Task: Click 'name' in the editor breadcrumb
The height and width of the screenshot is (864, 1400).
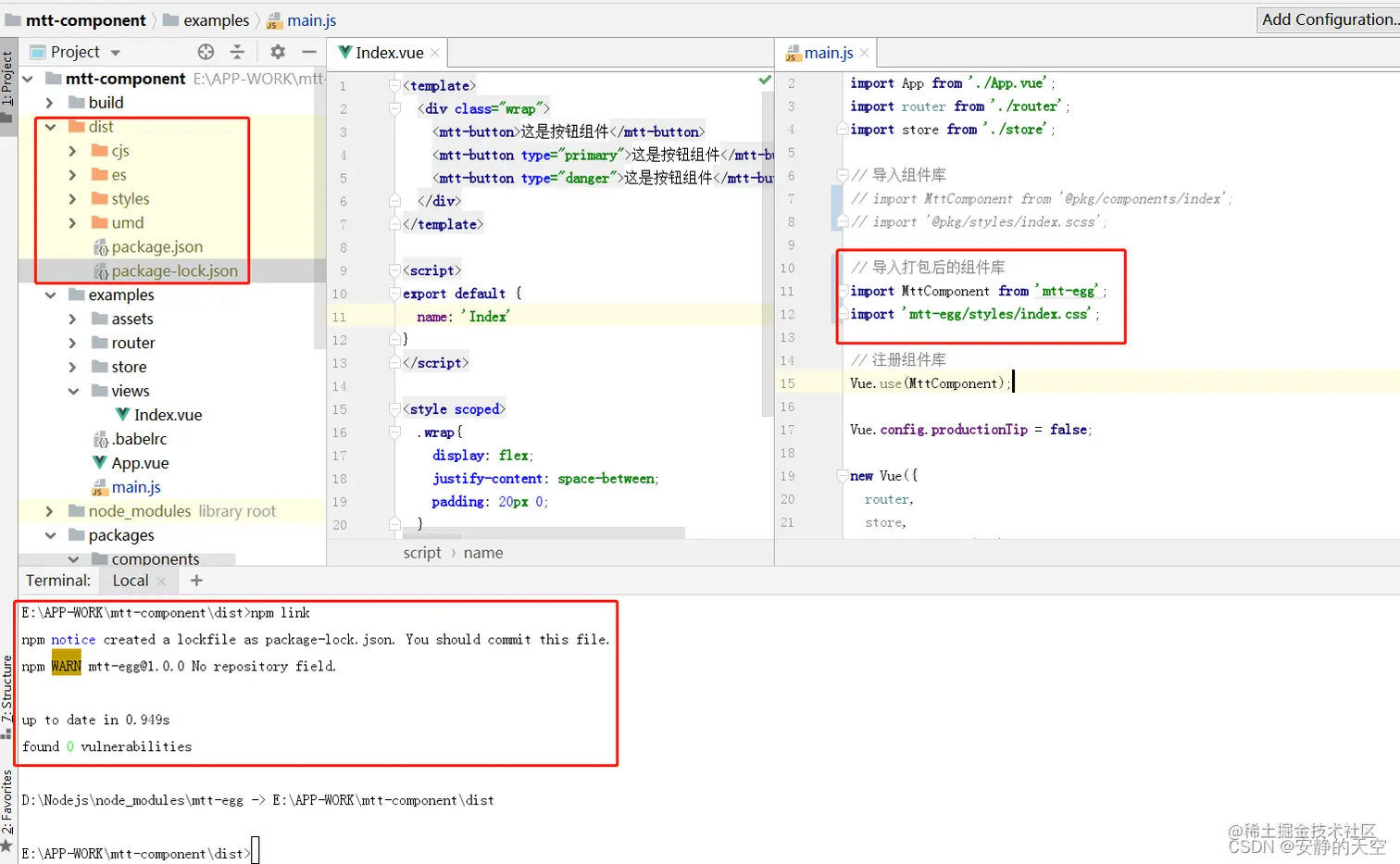Action: (483, 553)
